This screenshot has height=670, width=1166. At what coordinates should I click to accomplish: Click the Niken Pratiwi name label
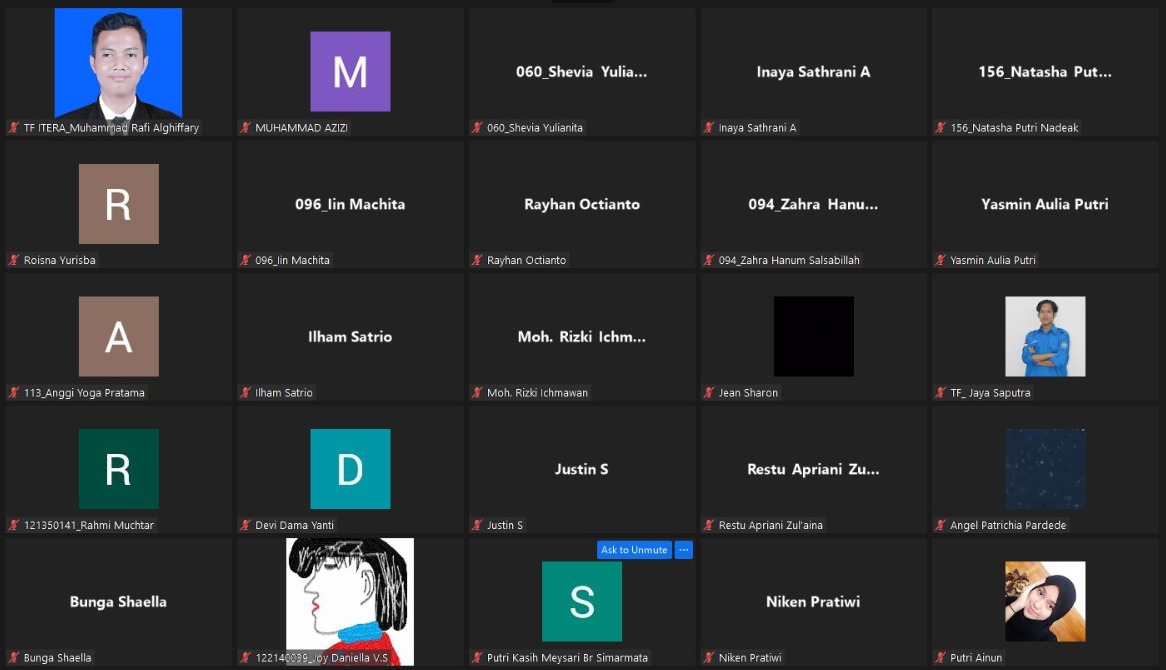[750, 658]
